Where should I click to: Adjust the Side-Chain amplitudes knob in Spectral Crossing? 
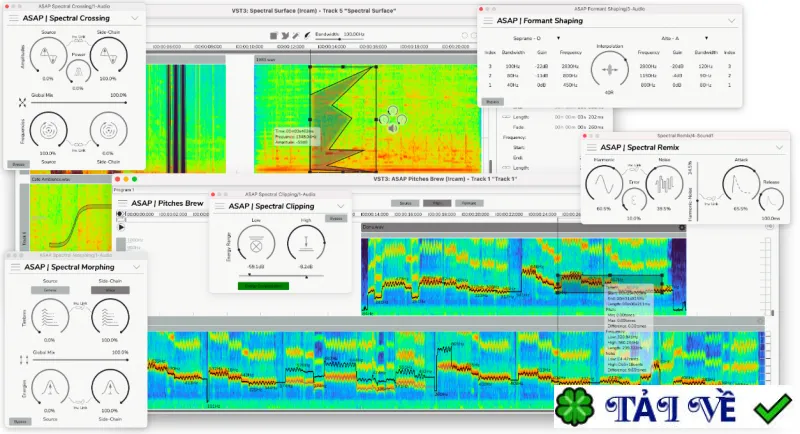coord(108,55)
